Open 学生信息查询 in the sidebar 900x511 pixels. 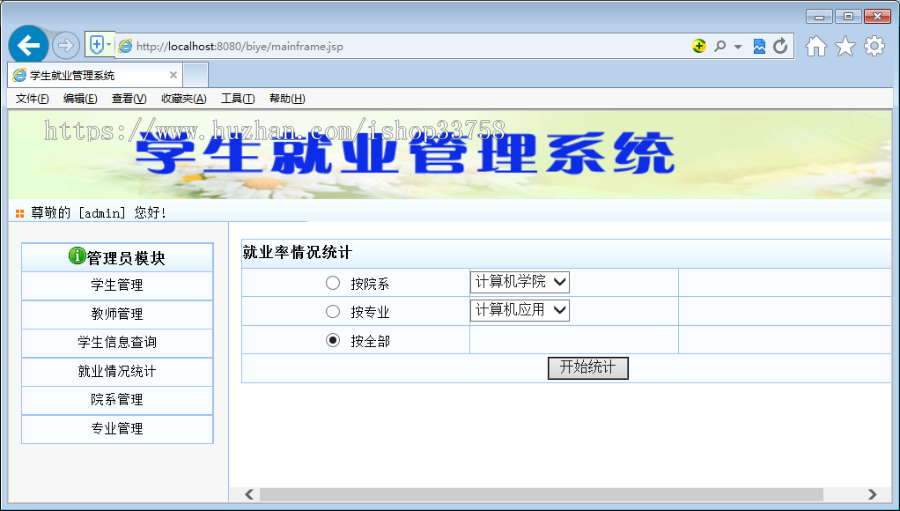[117, 343]
